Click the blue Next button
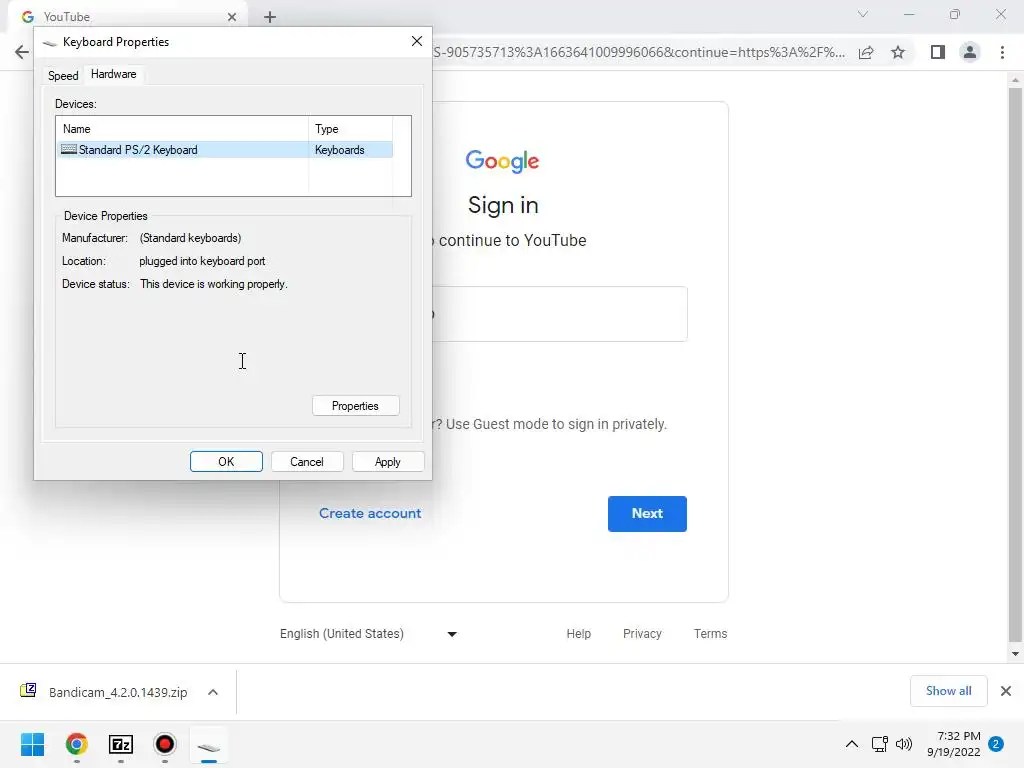Screen dimensions: 1024x768 coord(647,514)
